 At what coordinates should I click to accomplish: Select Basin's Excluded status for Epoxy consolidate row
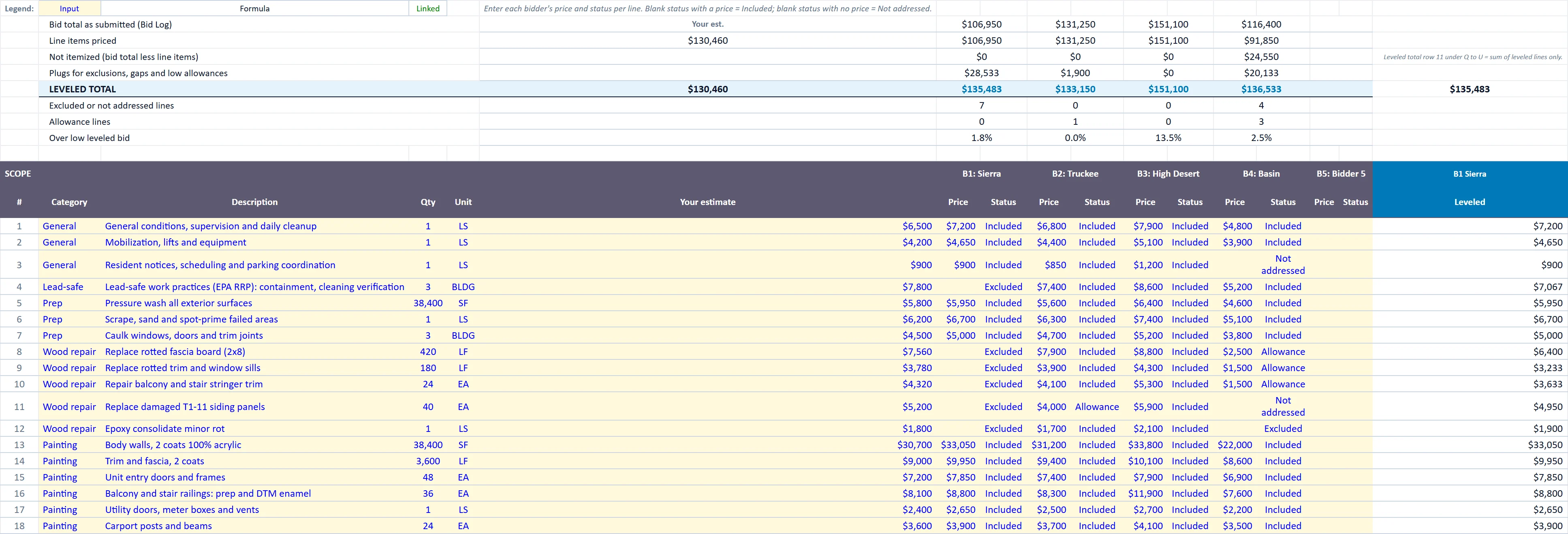click(1282, 429)
